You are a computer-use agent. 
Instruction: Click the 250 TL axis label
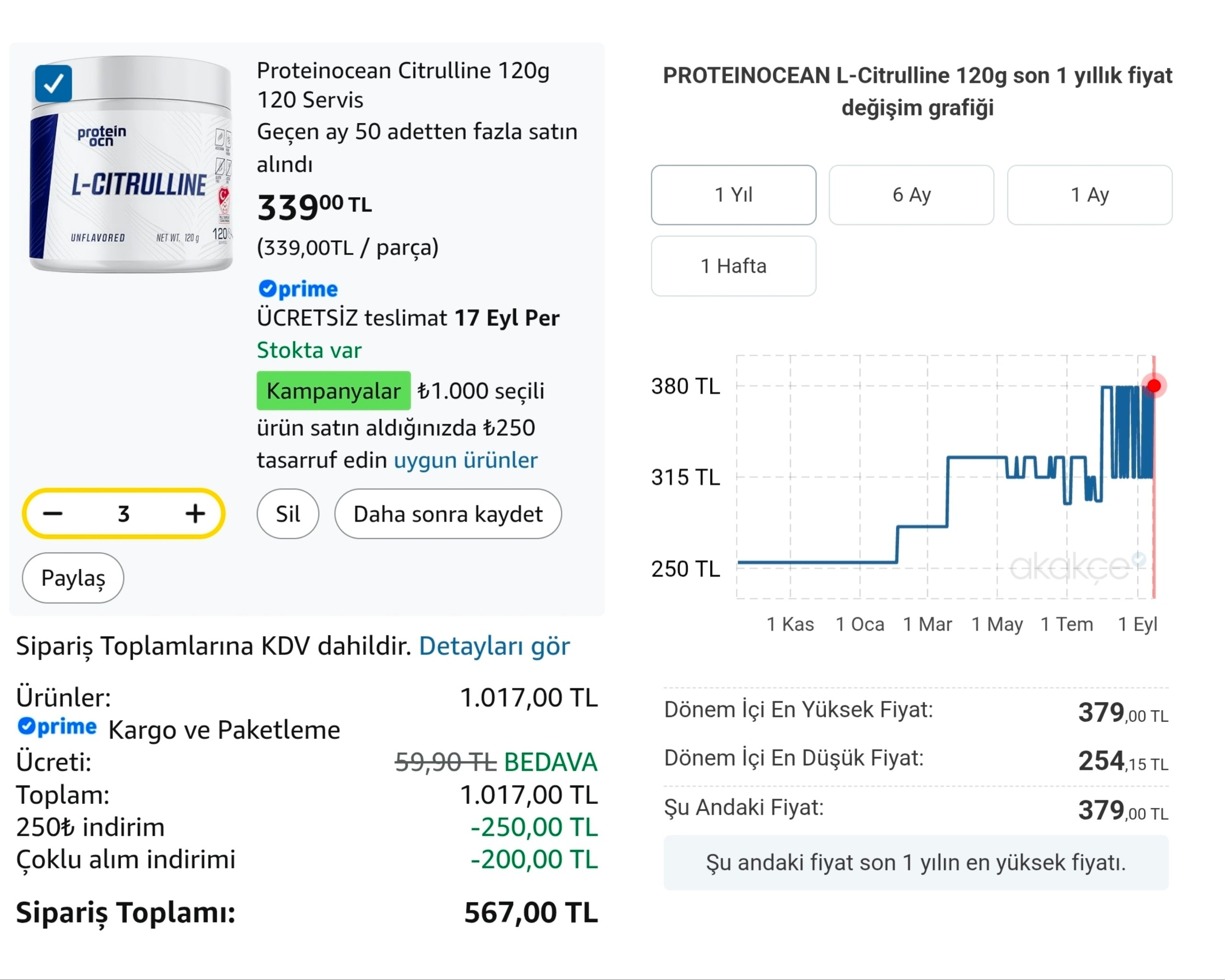pyautogui.click(x=685, y=568)
